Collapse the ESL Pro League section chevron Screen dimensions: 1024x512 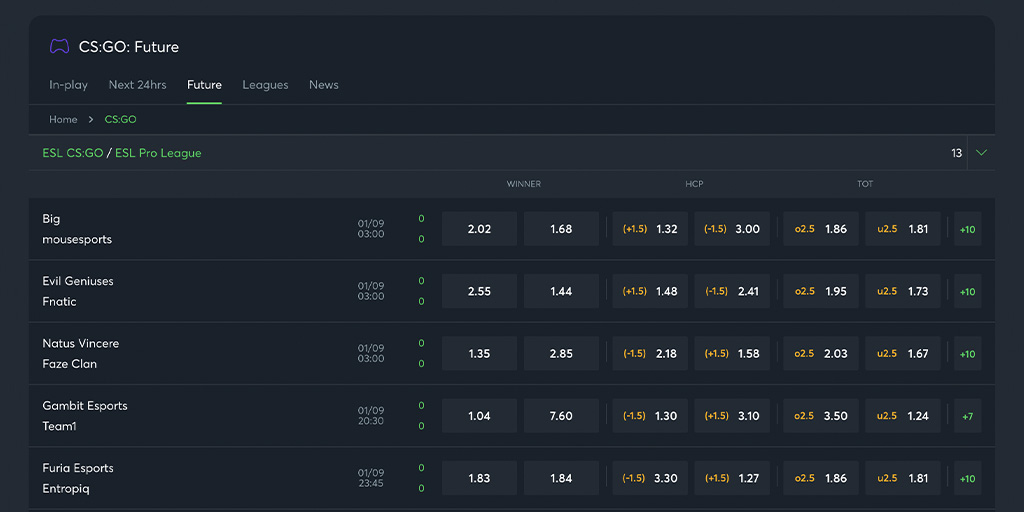tap(981, 153)
